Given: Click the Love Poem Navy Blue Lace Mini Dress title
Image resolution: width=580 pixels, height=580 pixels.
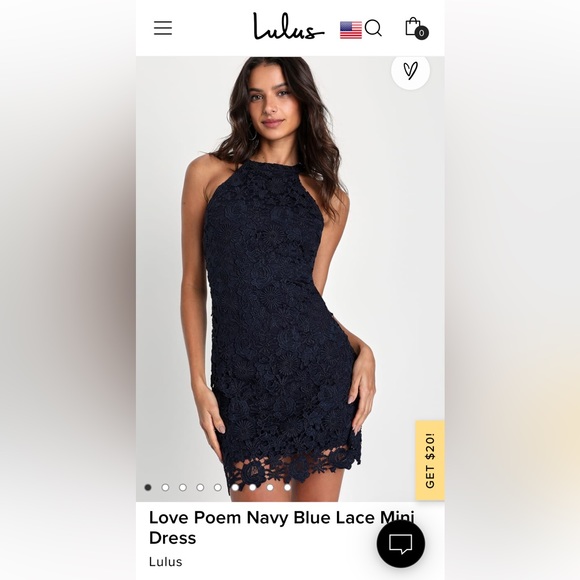Looking at the screenshot, I should 282,527.
